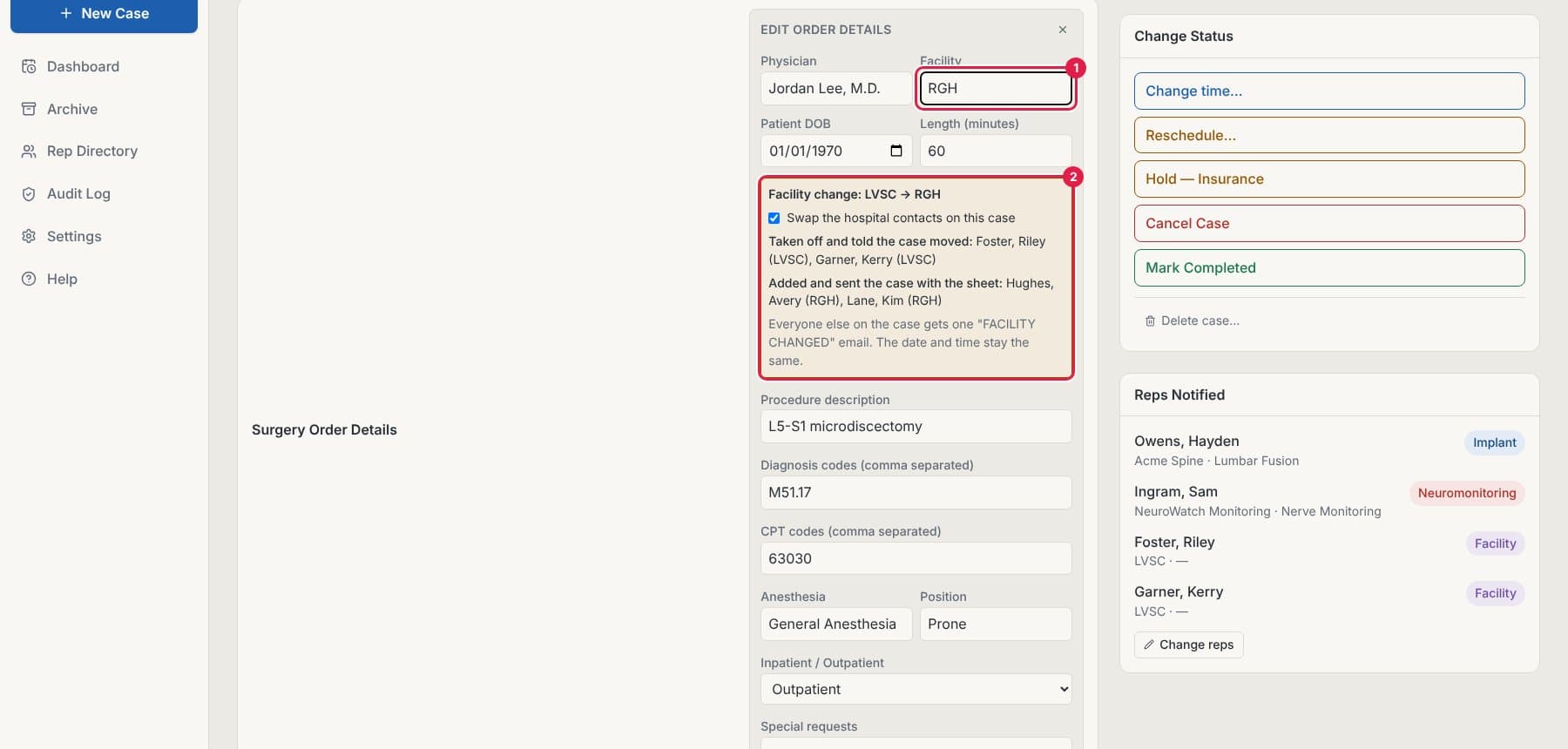Uncheck Swap the hospital contacts checkbox
The height and width of the screenshot is (749, 1568).
(774, 218)
